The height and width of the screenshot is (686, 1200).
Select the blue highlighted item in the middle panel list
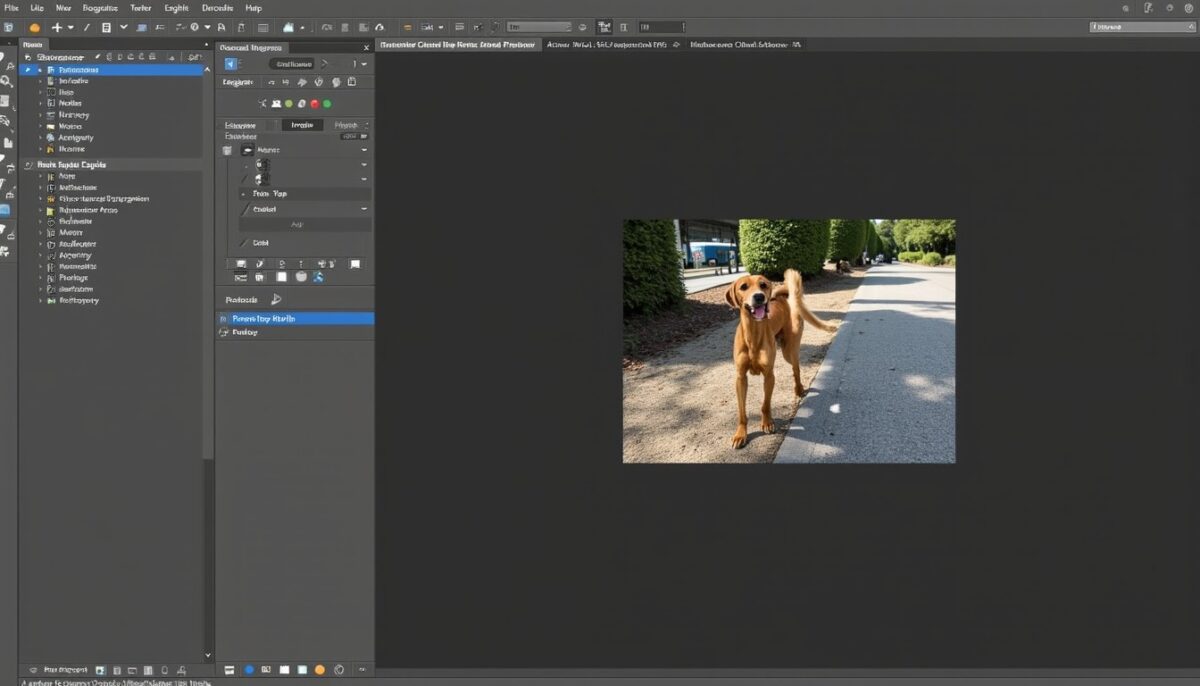coord(295,318)
